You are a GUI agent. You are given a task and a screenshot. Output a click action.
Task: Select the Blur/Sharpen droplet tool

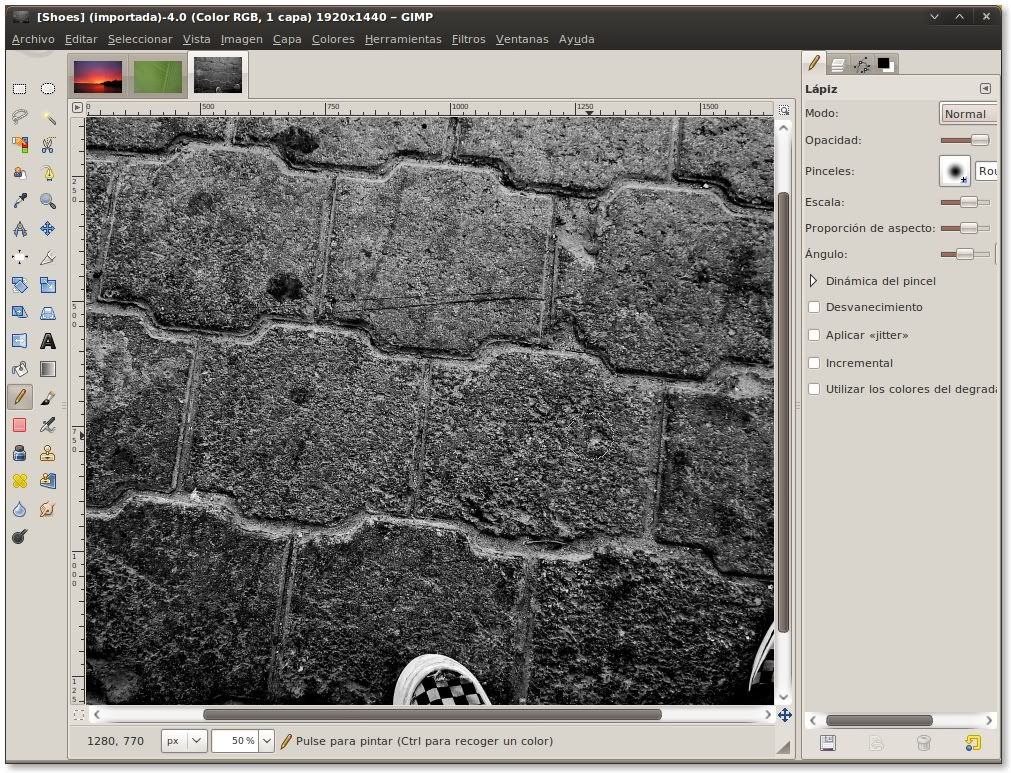click(x=19, y=509)
